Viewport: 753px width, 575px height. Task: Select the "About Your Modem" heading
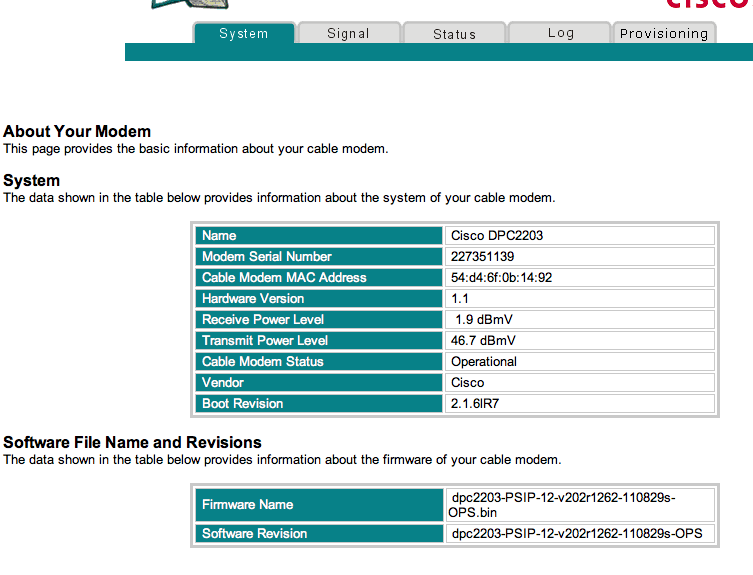77,131
